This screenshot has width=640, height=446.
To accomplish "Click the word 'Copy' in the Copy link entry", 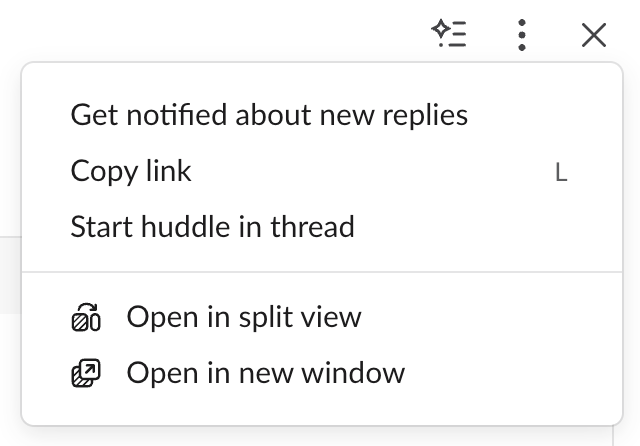I will click(101, 171).
